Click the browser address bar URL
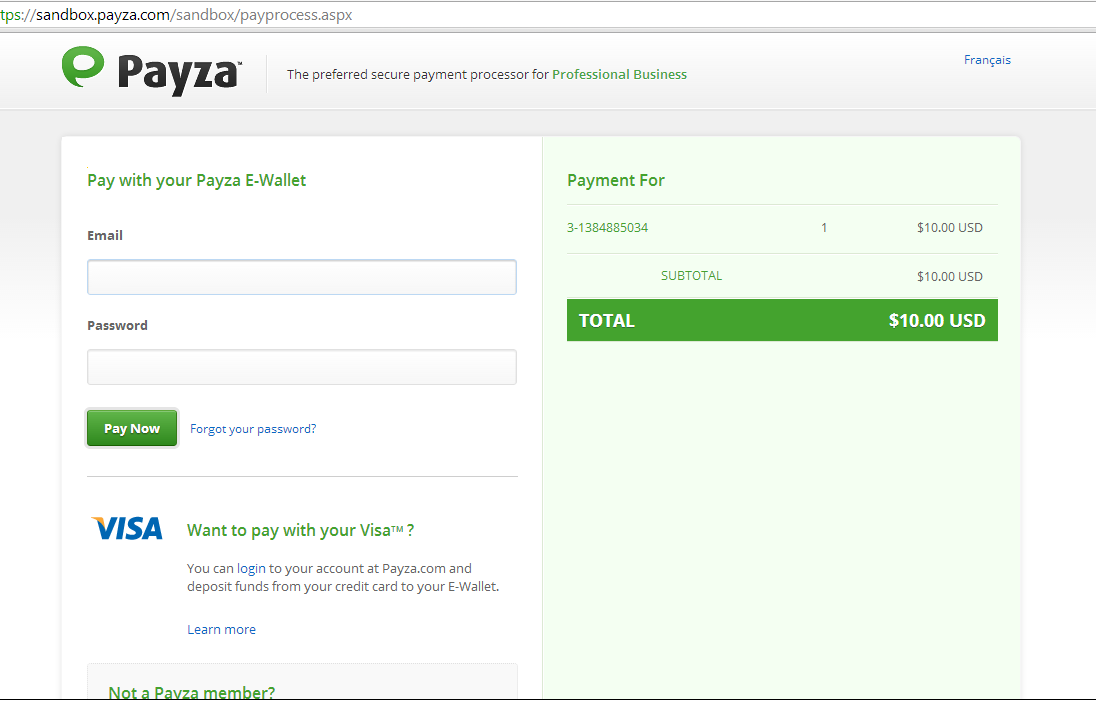Screen dimensions: 1096x702 point(176,15)
